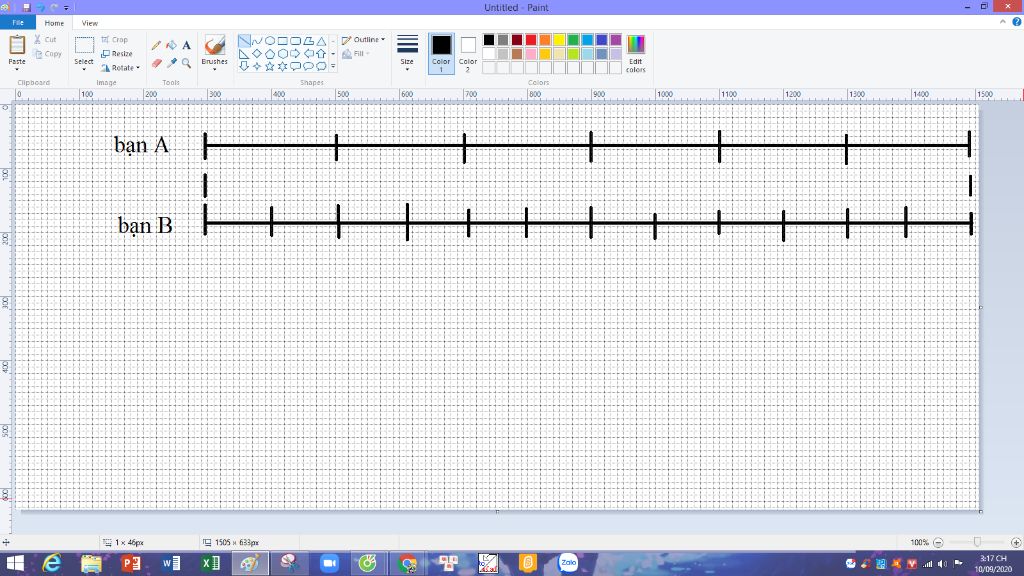Choose the Right triangle shape

click(244, 54)
